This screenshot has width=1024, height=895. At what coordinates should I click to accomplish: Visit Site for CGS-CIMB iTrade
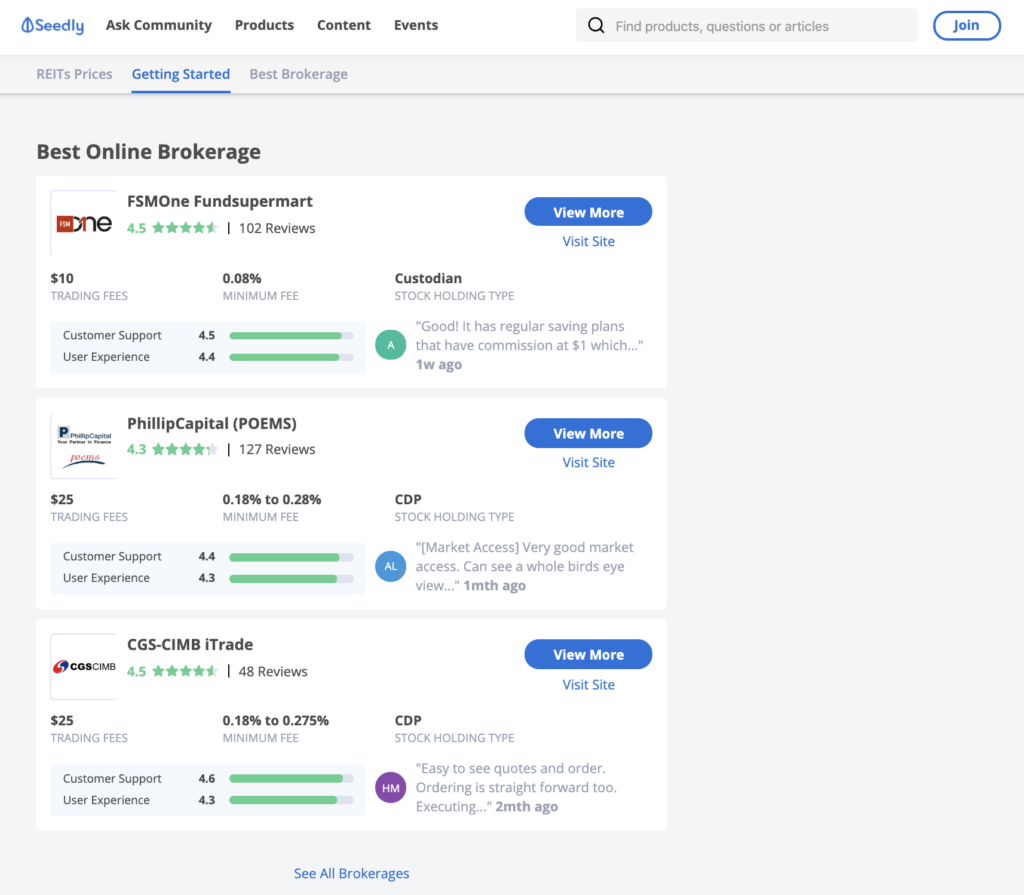coord(588,685)
